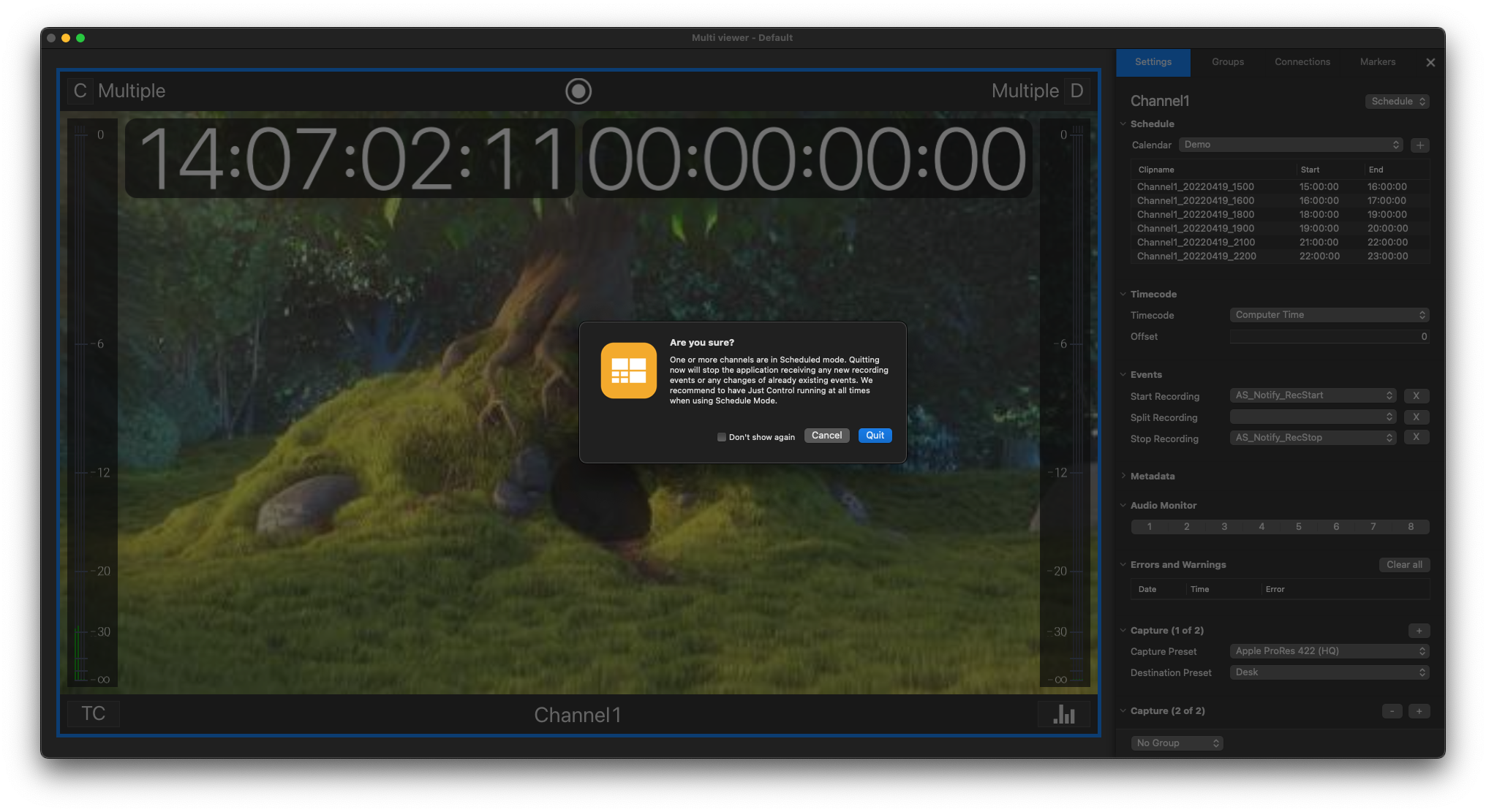Add a new calendar with plus button
The image size is (1486, 812).
coord(1420,145)
